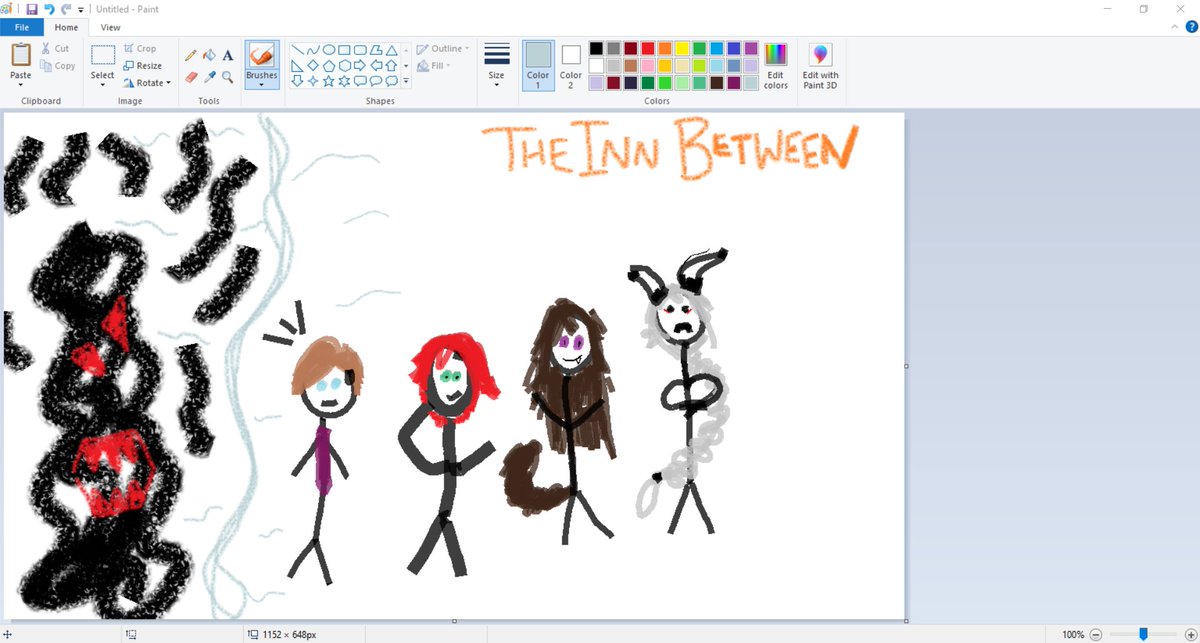This screenshot has width=1200, height=643.
Task: Pick the black color swatch
Action: point(596,48)
